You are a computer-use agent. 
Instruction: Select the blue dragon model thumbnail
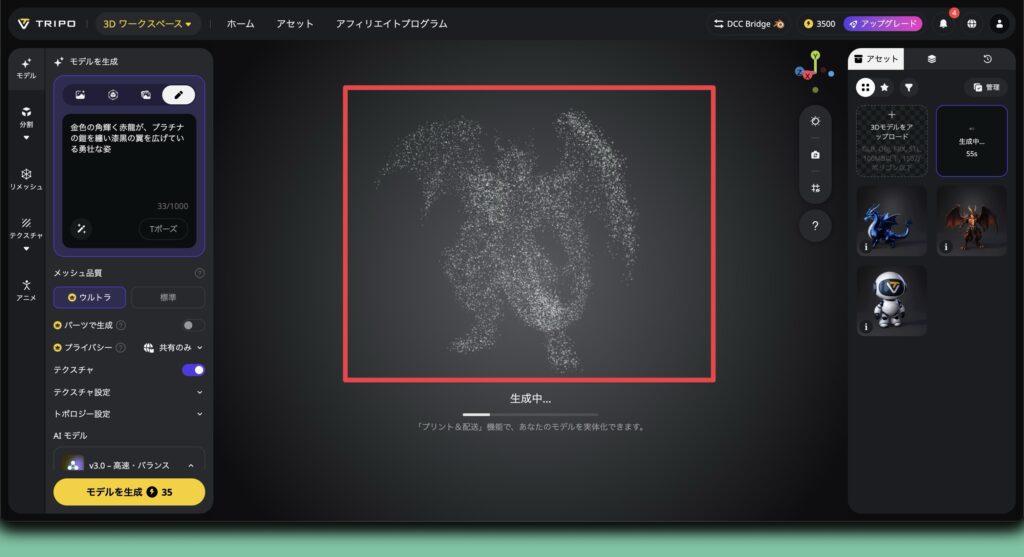891,220
